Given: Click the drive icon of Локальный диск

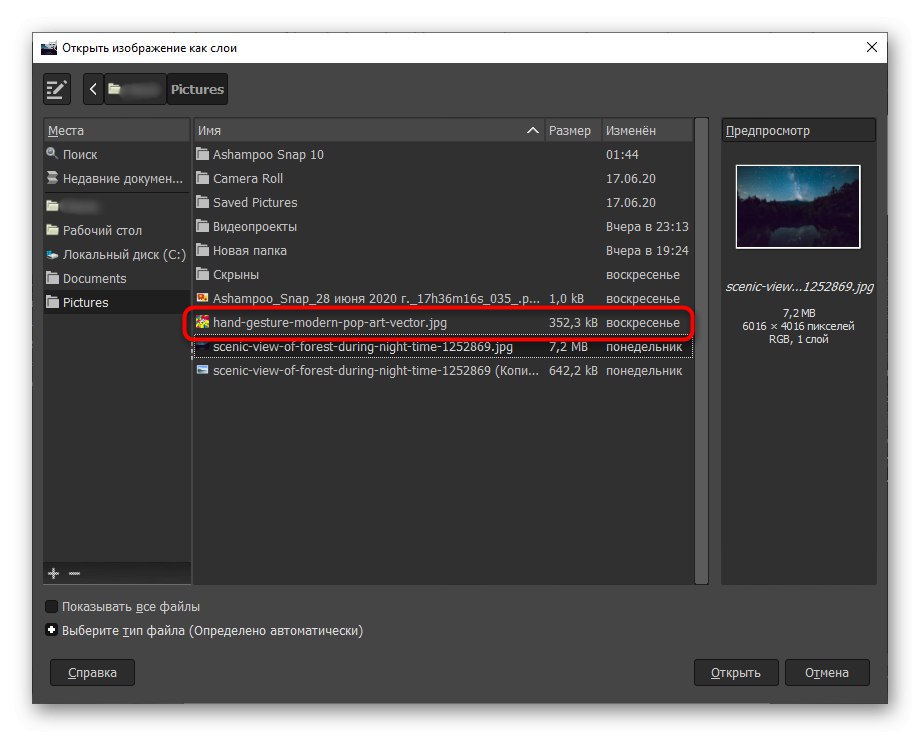Looking at the screenshot, I should (52, 254).
